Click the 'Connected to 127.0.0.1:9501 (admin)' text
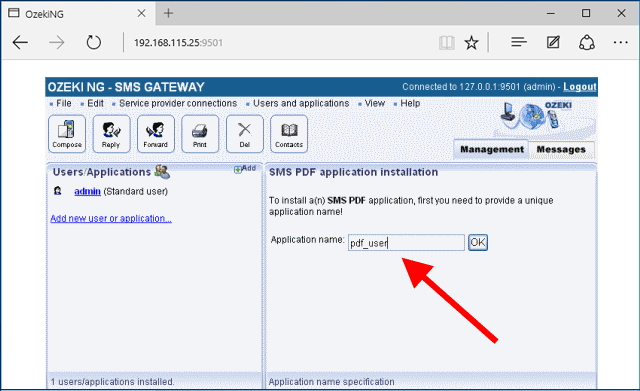The image size is (640, 391). click(479, 87)
